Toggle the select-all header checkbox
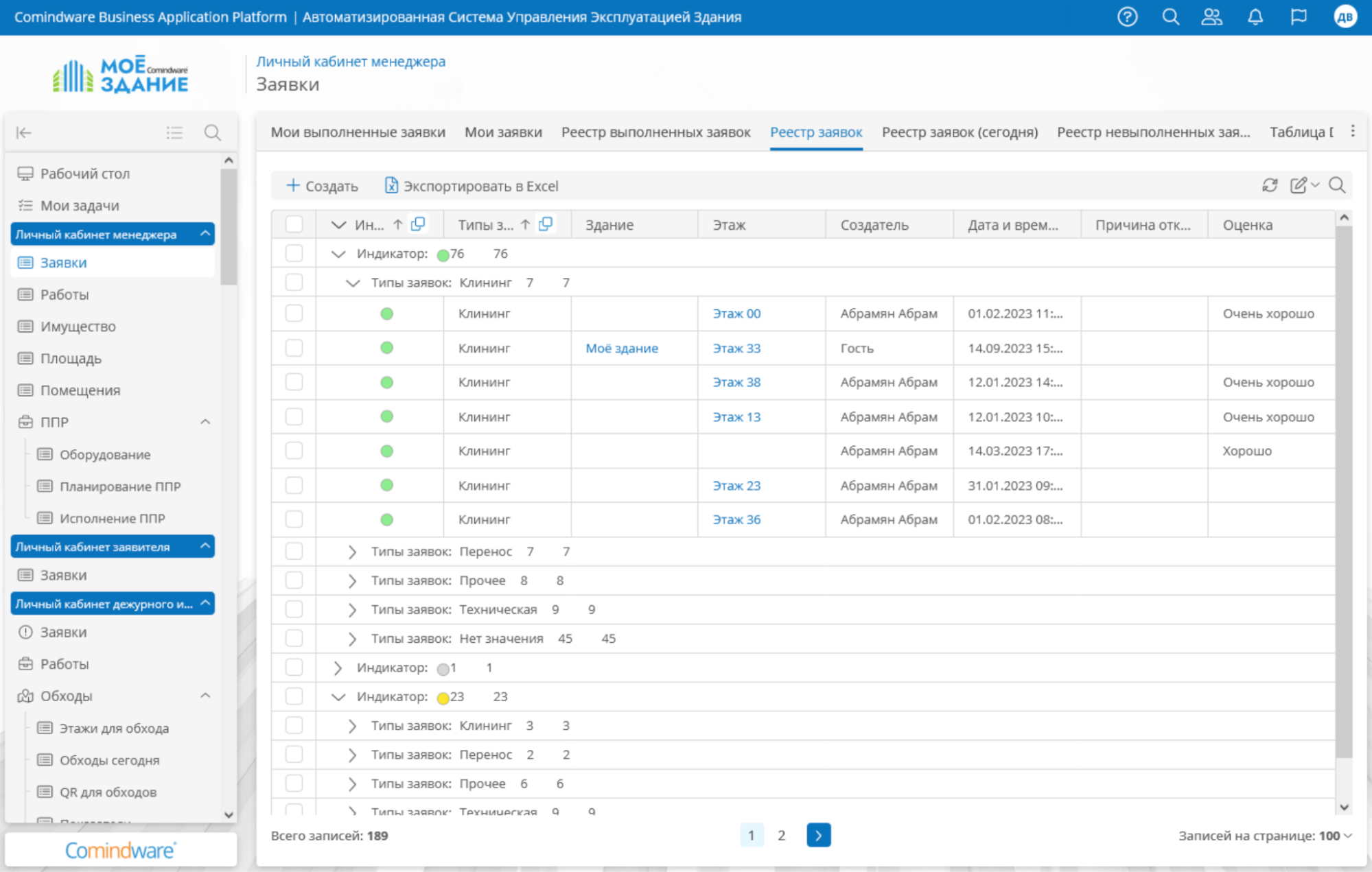The height and width of the screenshot is (872, 1372). tap(294, 224)
